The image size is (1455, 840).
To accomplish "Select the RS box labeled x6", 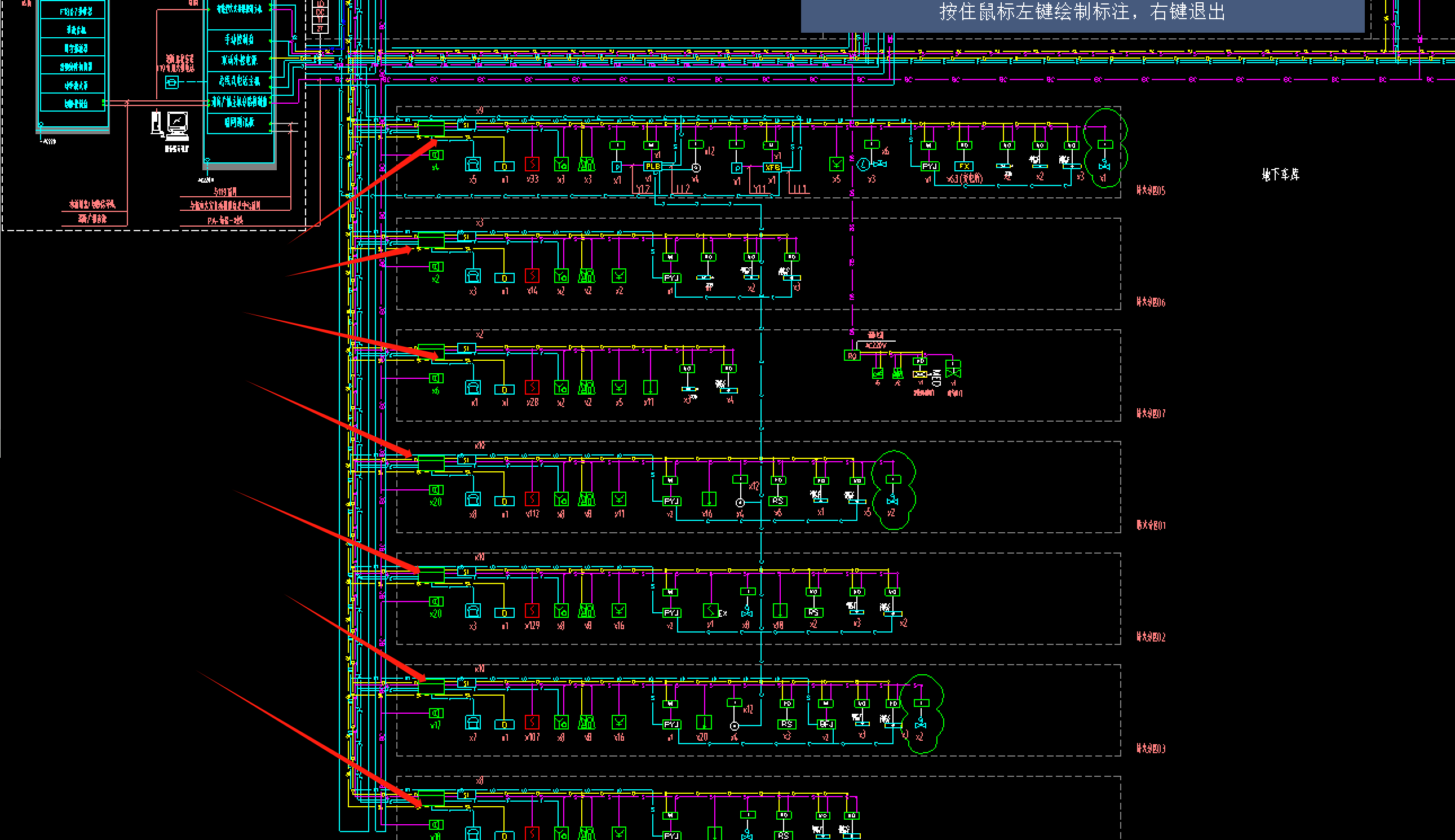I will (x=778, y=501).
